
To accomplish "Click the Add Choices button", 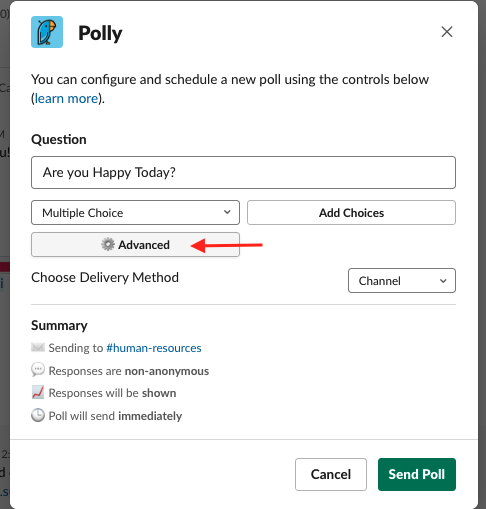I will tap(351, 213).
